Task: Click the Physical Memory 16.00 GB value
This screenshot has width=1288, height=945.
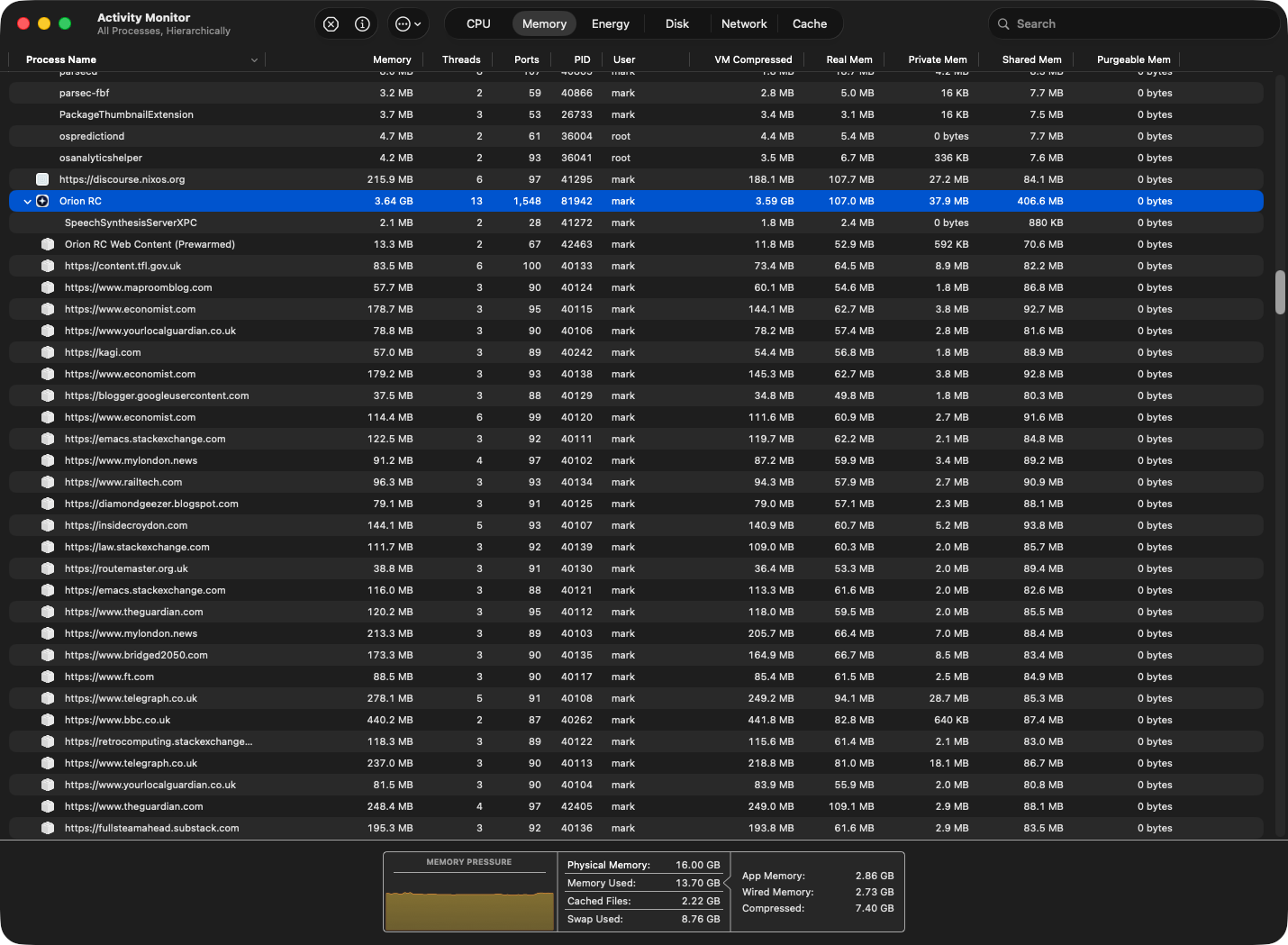Action: click(698, 865)
